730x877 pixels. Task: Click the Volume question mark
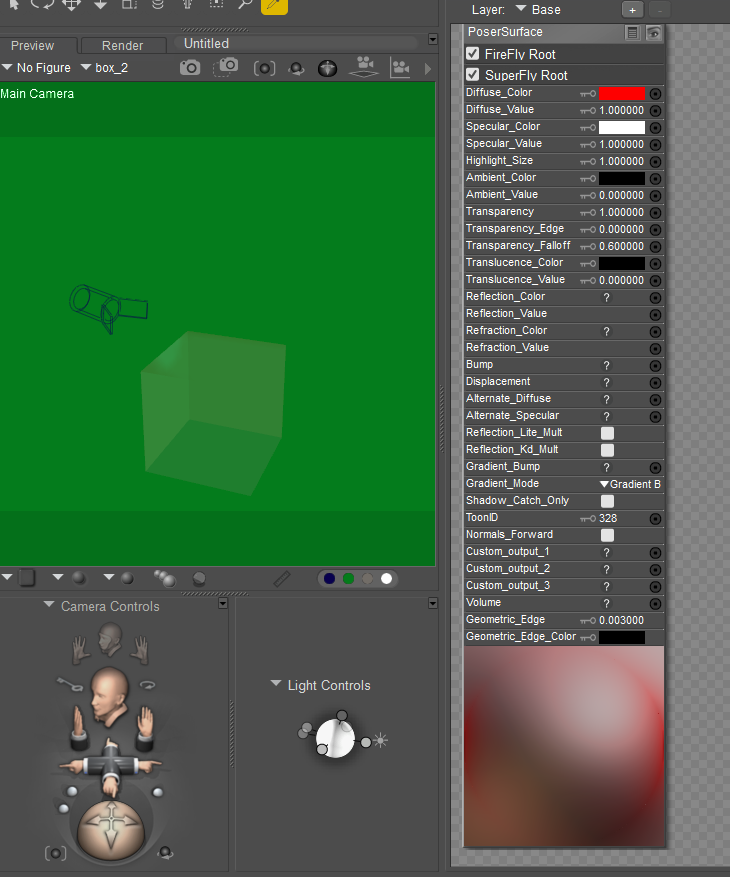(x=606, y=603)
